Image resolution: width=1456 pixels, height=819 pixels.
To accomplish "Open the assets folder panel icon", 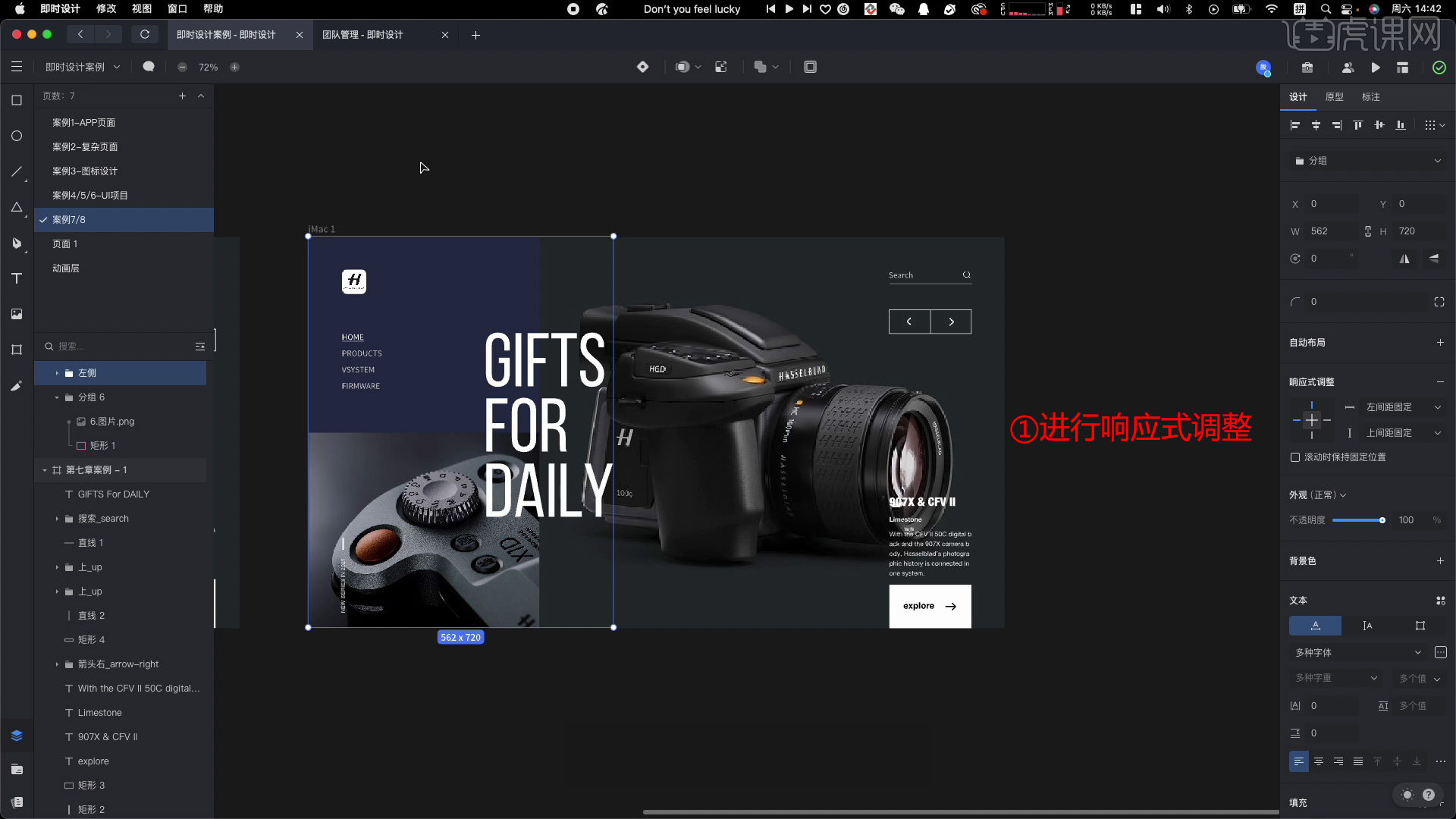I will 17,769.
